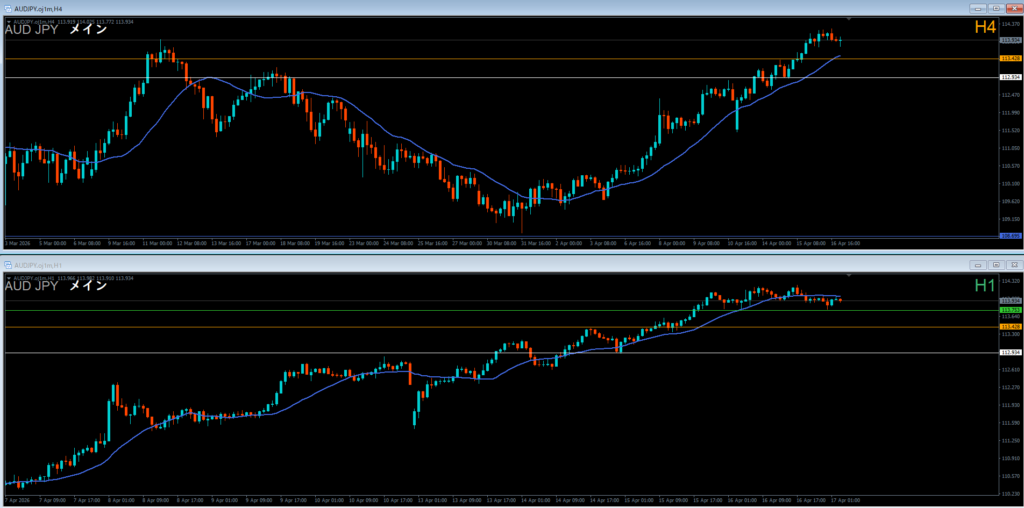Close the H4 chart window

[x=1013, y=8]
